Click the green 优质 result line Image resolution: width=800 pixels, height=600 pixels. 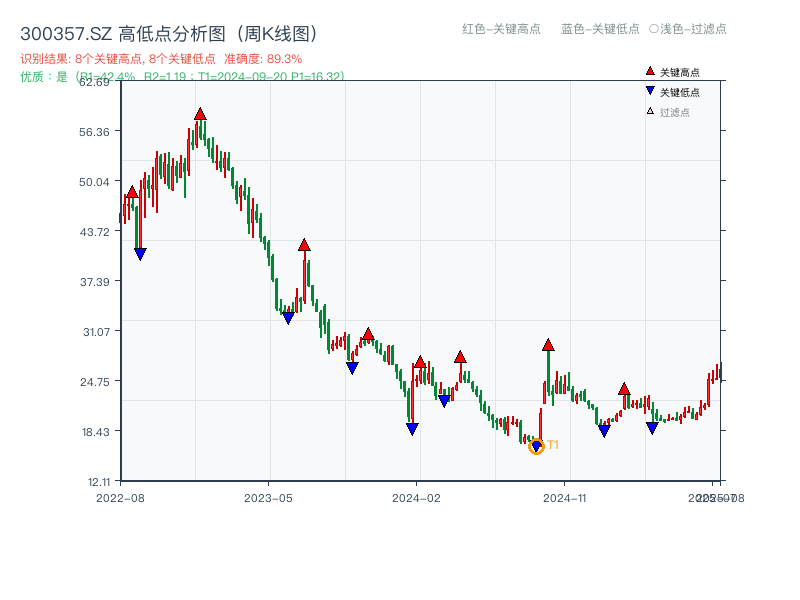(x=182, y=77)
